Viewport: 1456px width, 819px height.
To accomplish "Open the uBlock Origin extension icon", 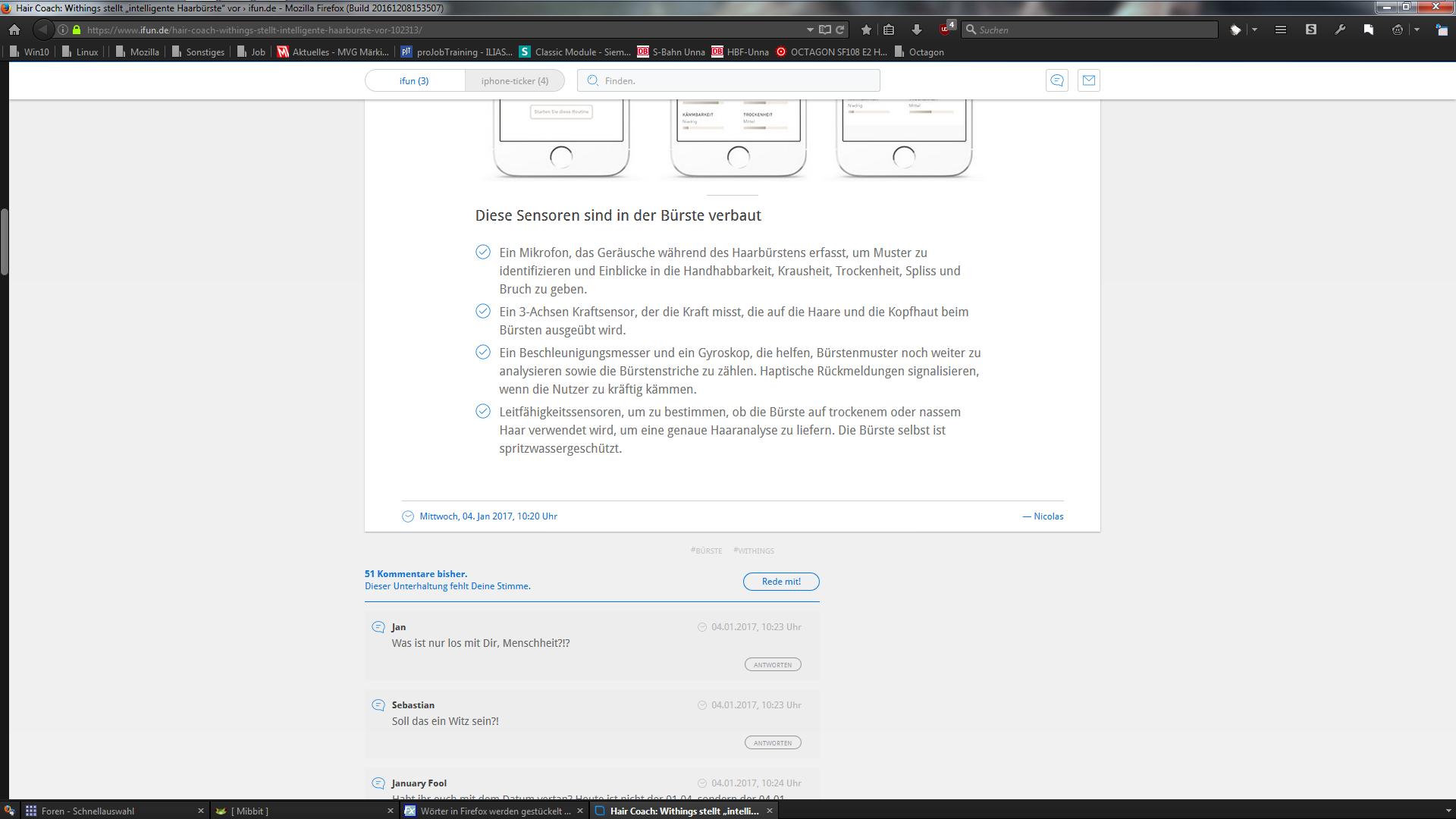I will coord(945,30).
